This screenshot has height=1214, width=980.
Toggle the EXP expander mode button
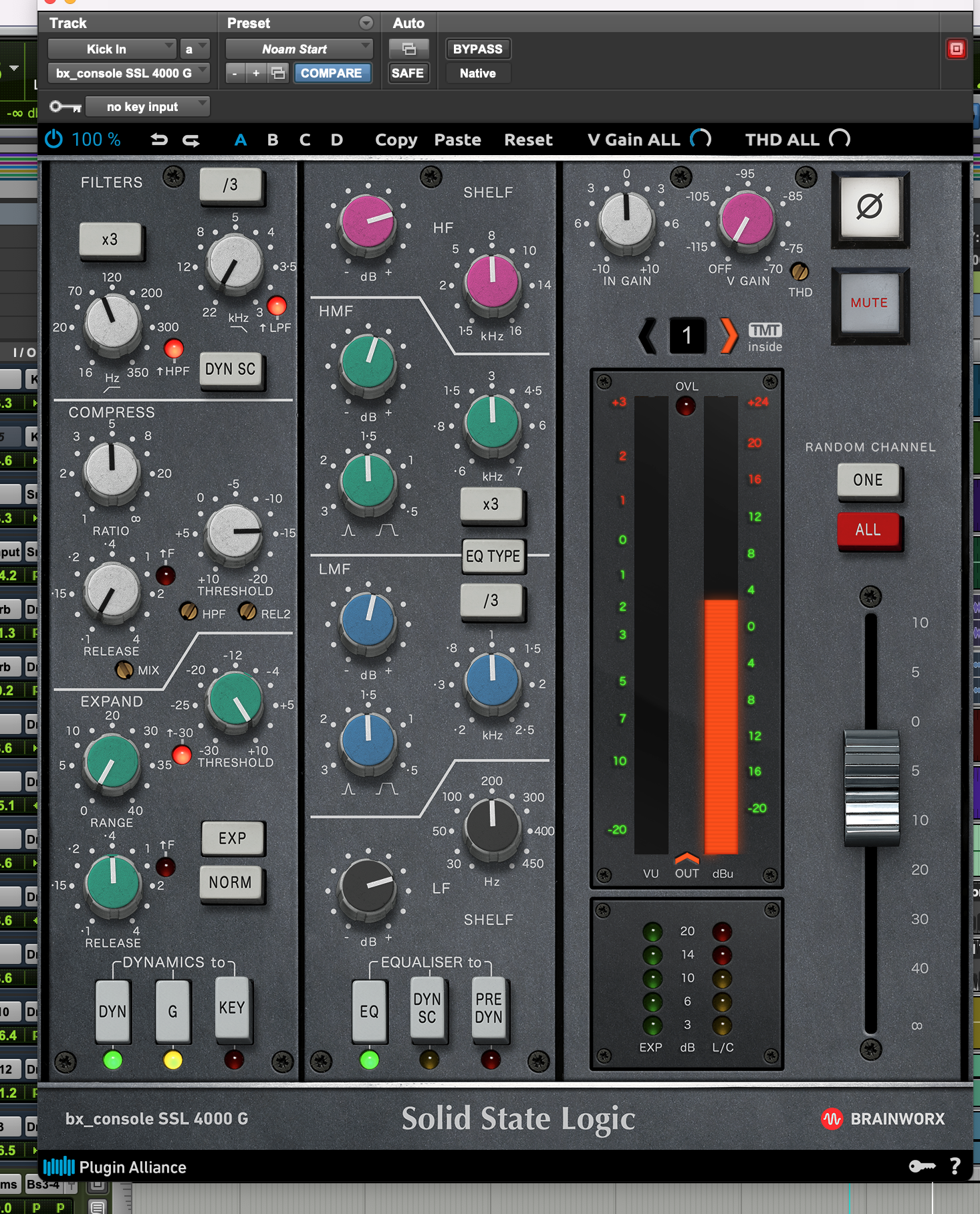[232, 838]
